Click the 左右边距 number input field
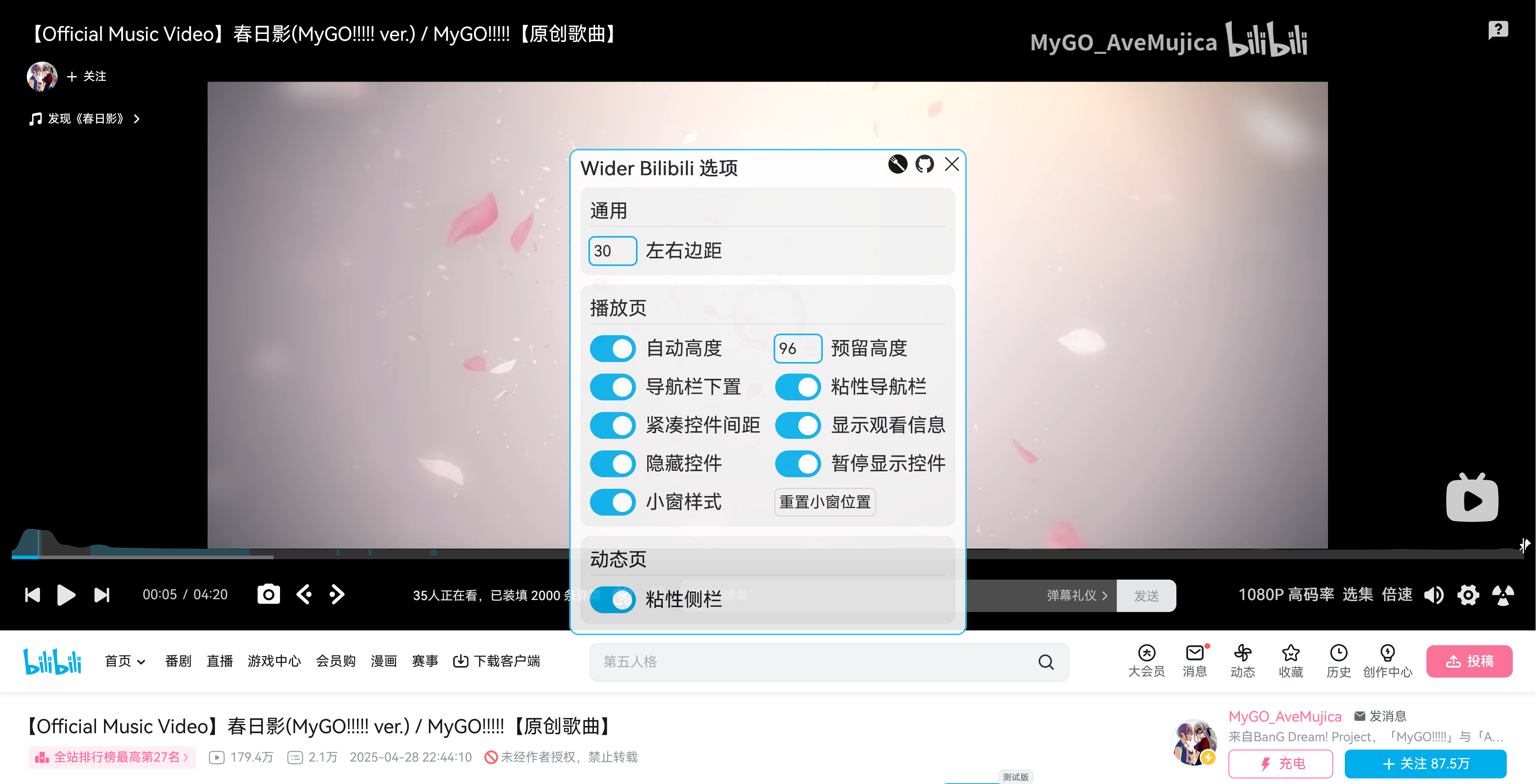The image size is (1536, 784). tap(612, 251)
